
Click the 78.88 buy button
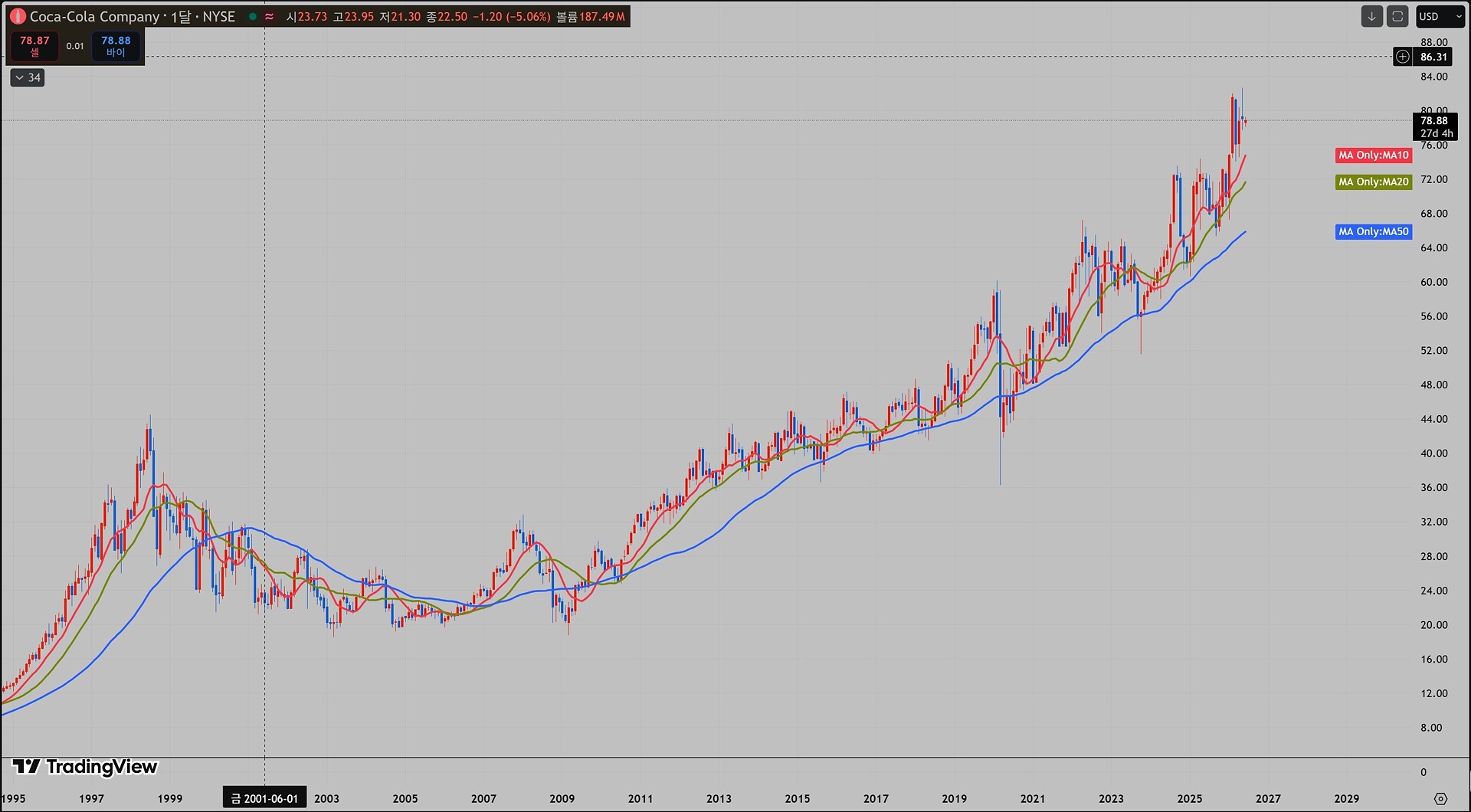(x=116, y=46)
